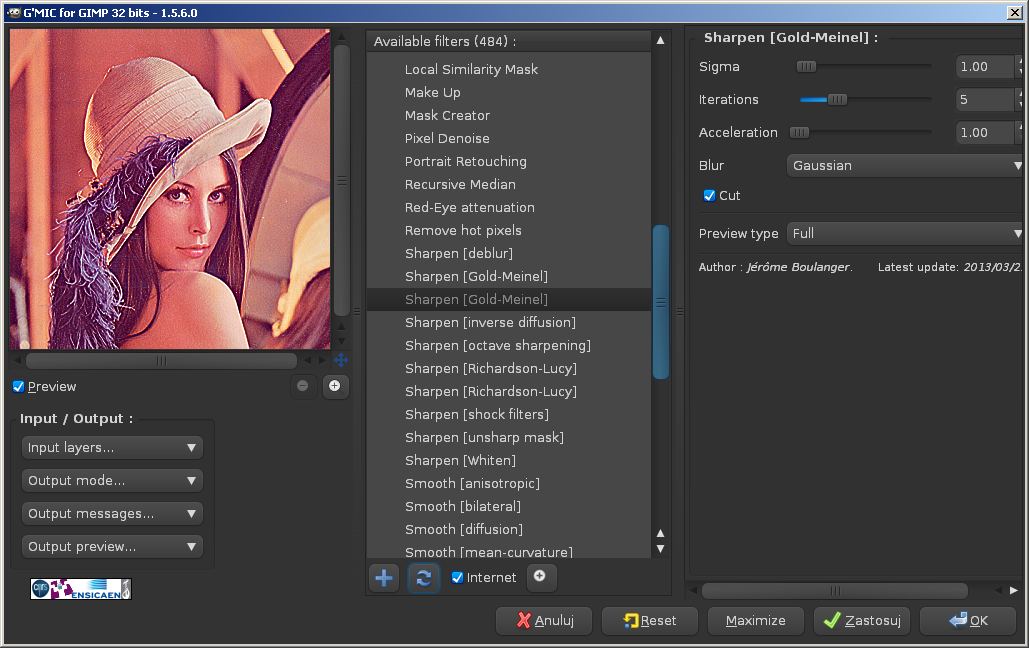Click the zoom out preview minus icon
The height and width of the screenshot is (648, 1029).
tap(303, 386)
